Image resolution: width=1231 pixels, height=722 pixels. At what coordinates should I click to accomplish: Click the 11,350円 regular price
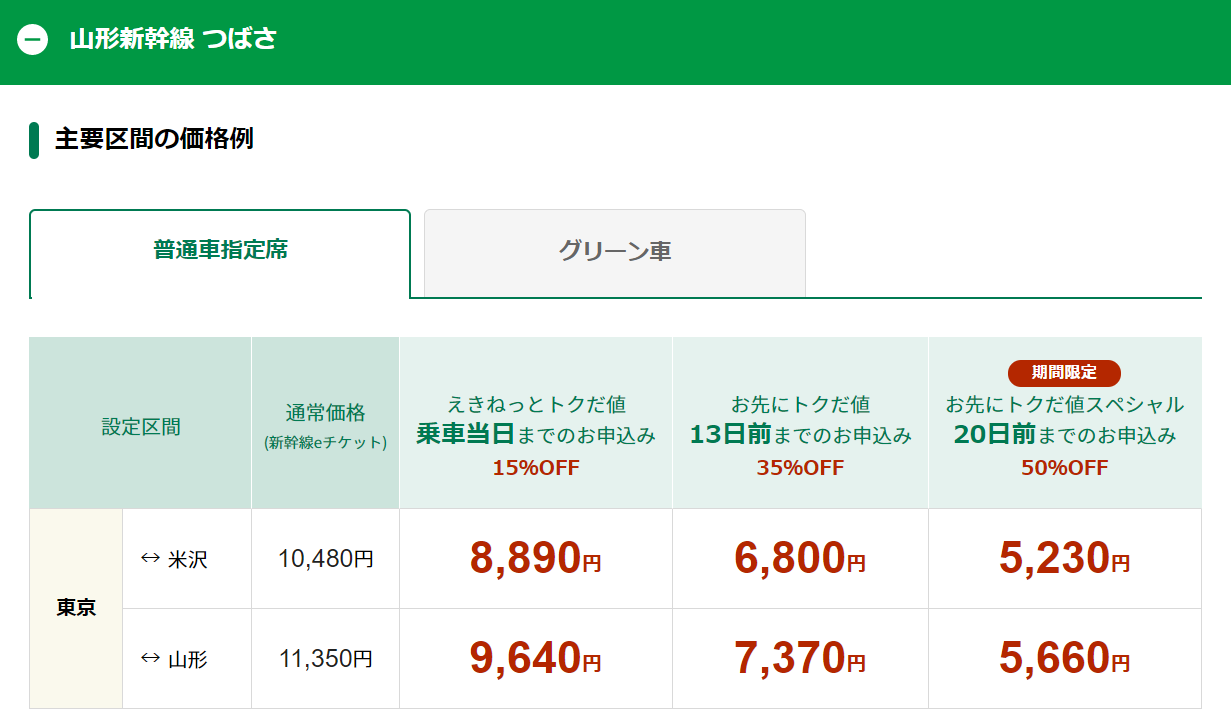point(325,659)
